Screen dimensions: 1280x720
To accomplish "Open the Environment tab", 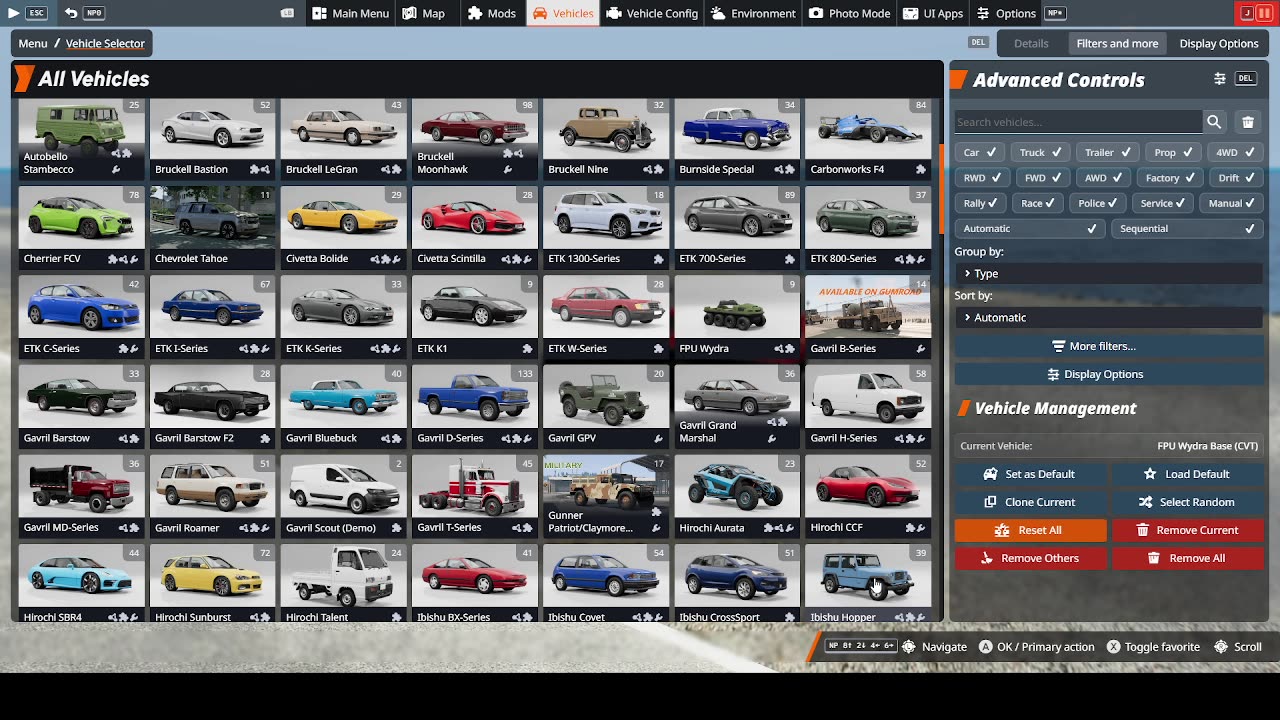I will [x=753, y=13].
